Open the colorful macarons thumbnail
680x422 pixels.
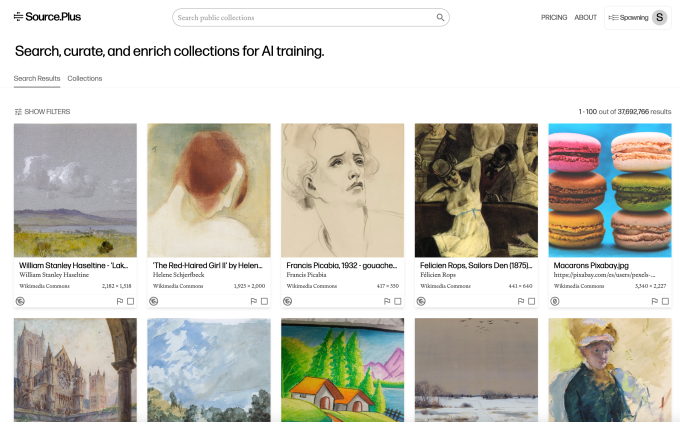(x=609, y=190)
